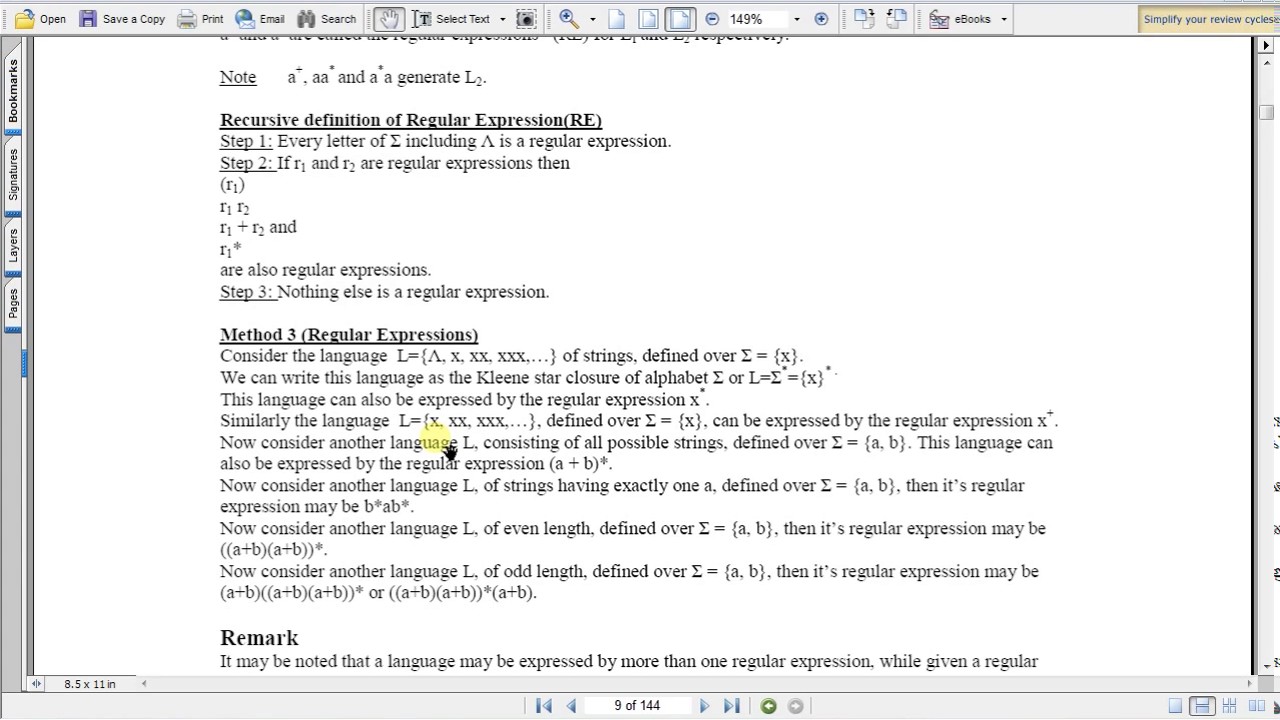Open the Bookmarks side panel tab

(x=13, y=91)
